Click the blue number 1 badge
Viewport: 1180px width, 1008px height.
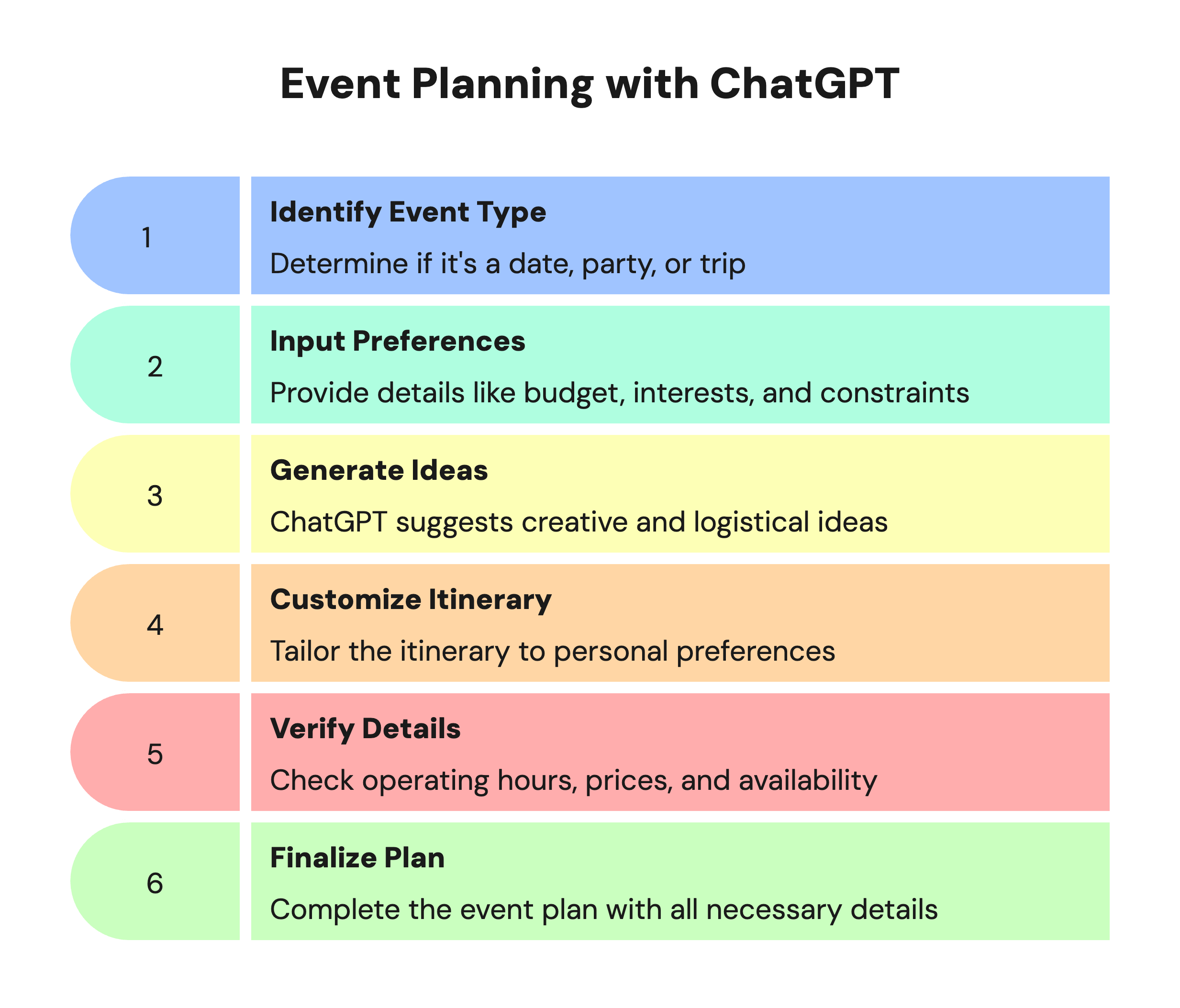pyautogui.click(x=155, y=235)
